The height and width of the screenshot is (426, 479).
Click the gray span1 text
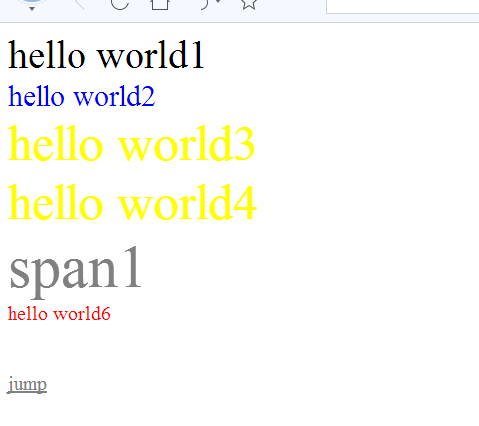76,272
